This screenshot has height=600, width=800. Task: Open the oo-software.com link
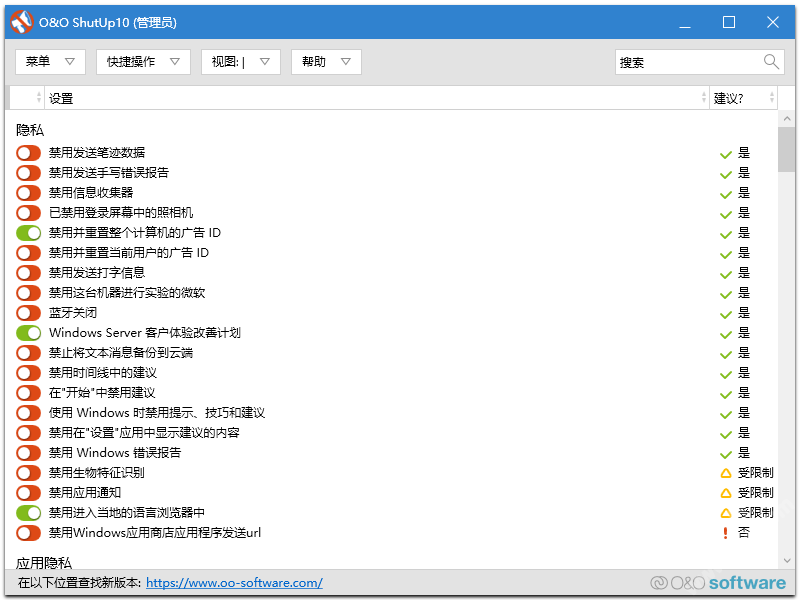click(x=234, y=583)
